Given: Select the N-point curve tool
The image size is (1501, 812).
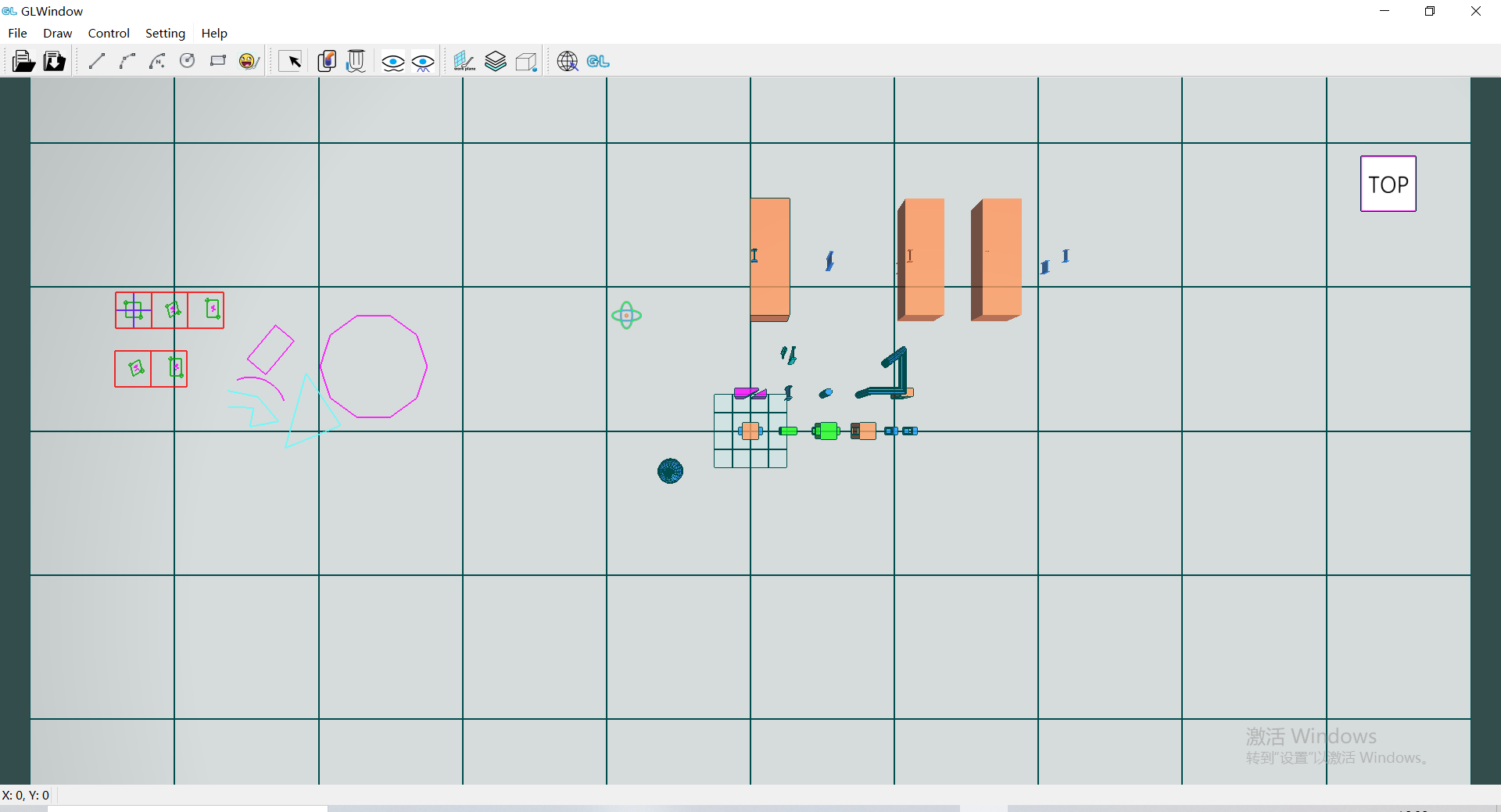Looking at the screenshot, I should tap(157, 61).
